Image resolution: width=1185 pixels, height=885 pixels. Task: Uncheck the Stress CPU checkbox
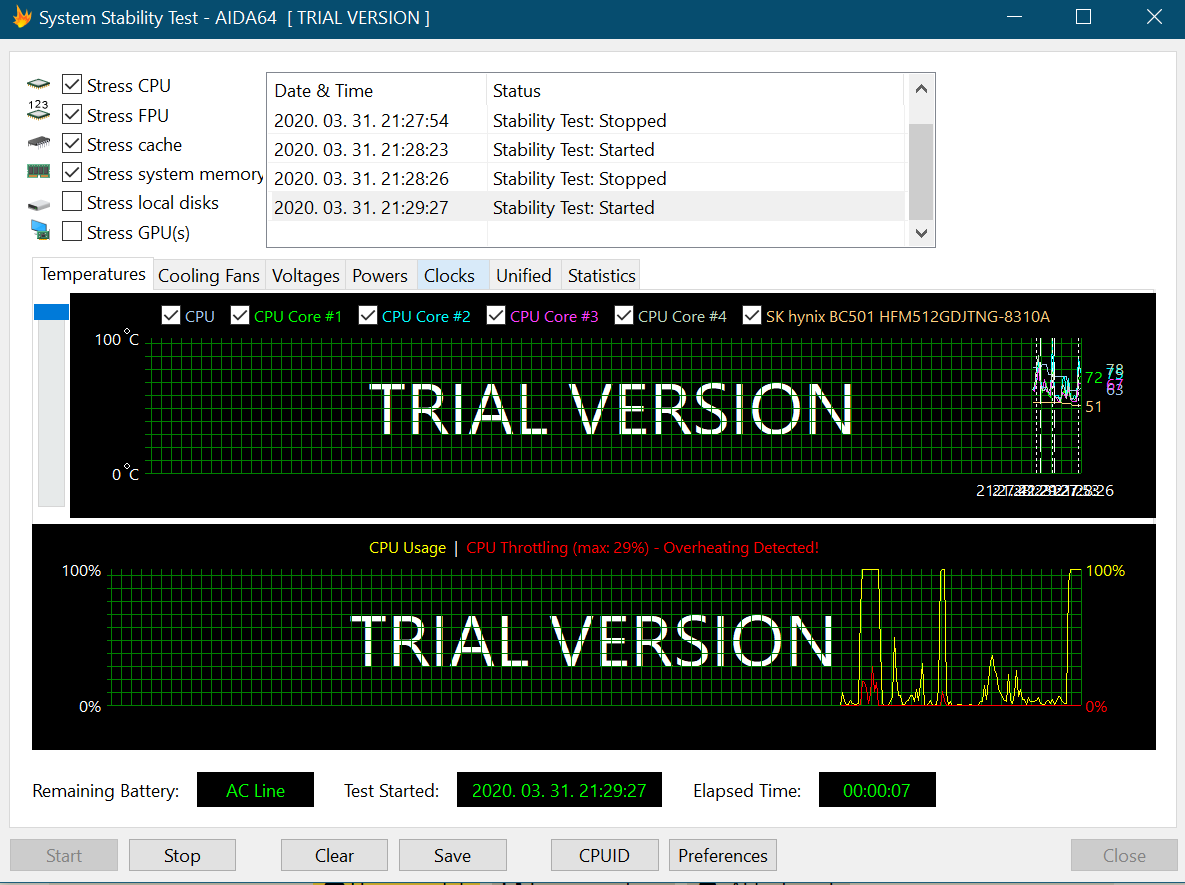click(x=72, y=85)
